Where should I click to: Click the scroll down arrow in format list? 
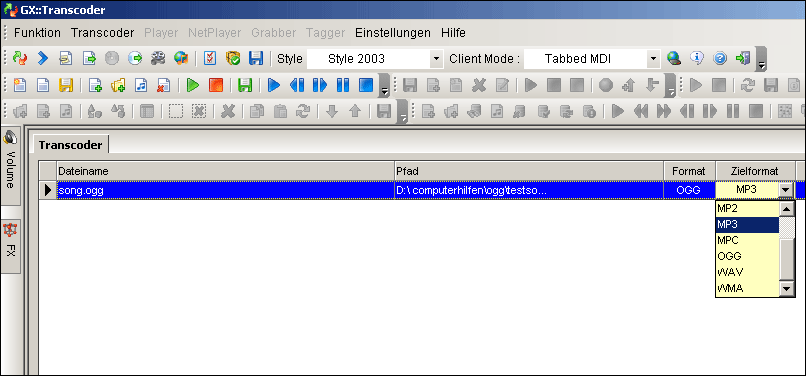(786, 289)
